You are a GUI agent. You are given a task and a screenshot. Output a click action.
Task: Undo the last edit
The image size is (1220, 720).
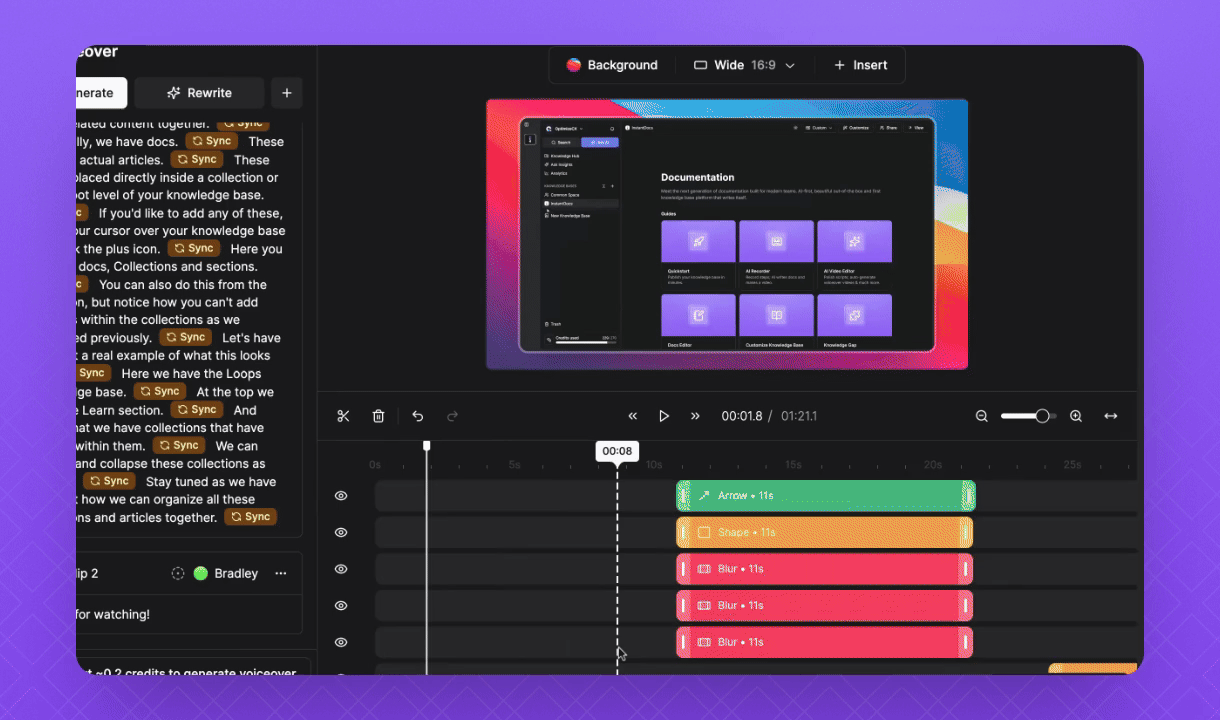coord(418,416)
